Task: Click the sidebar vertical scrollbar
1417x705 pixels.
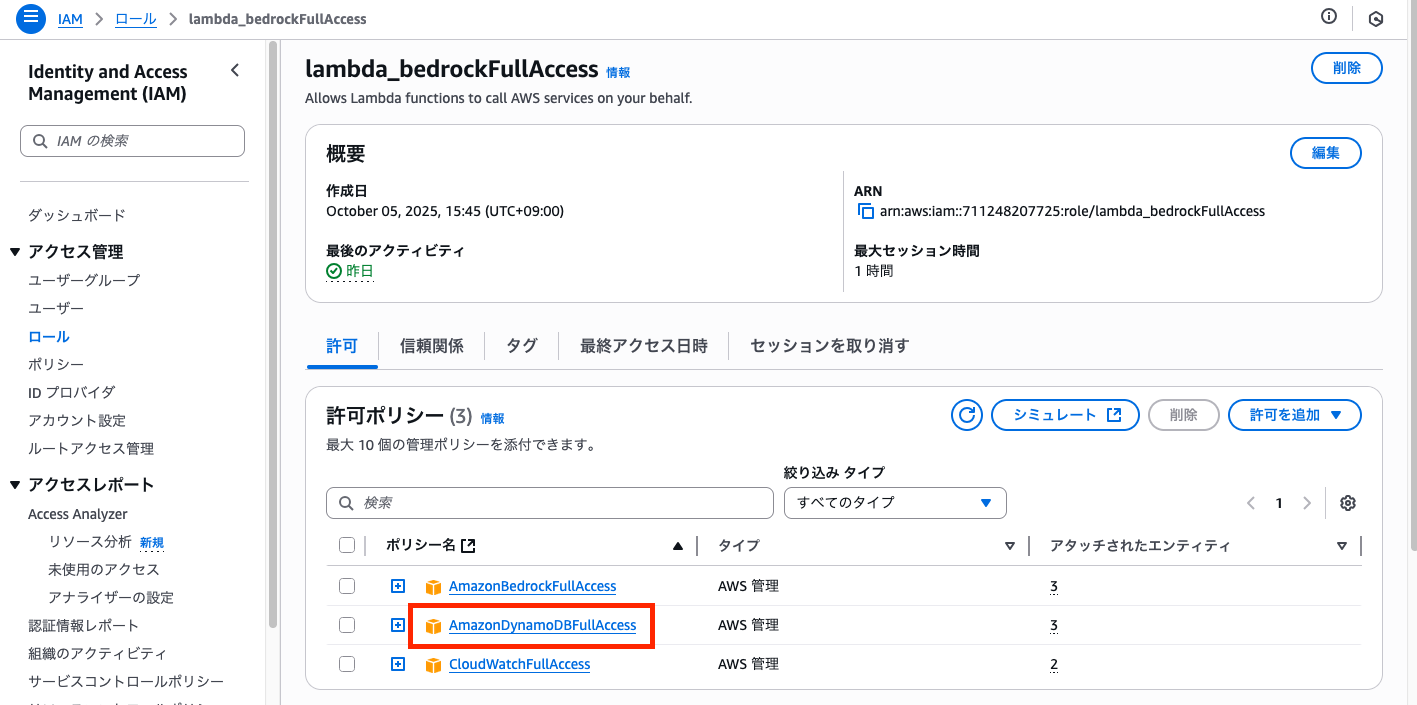Action: click(x=274, y=335)
